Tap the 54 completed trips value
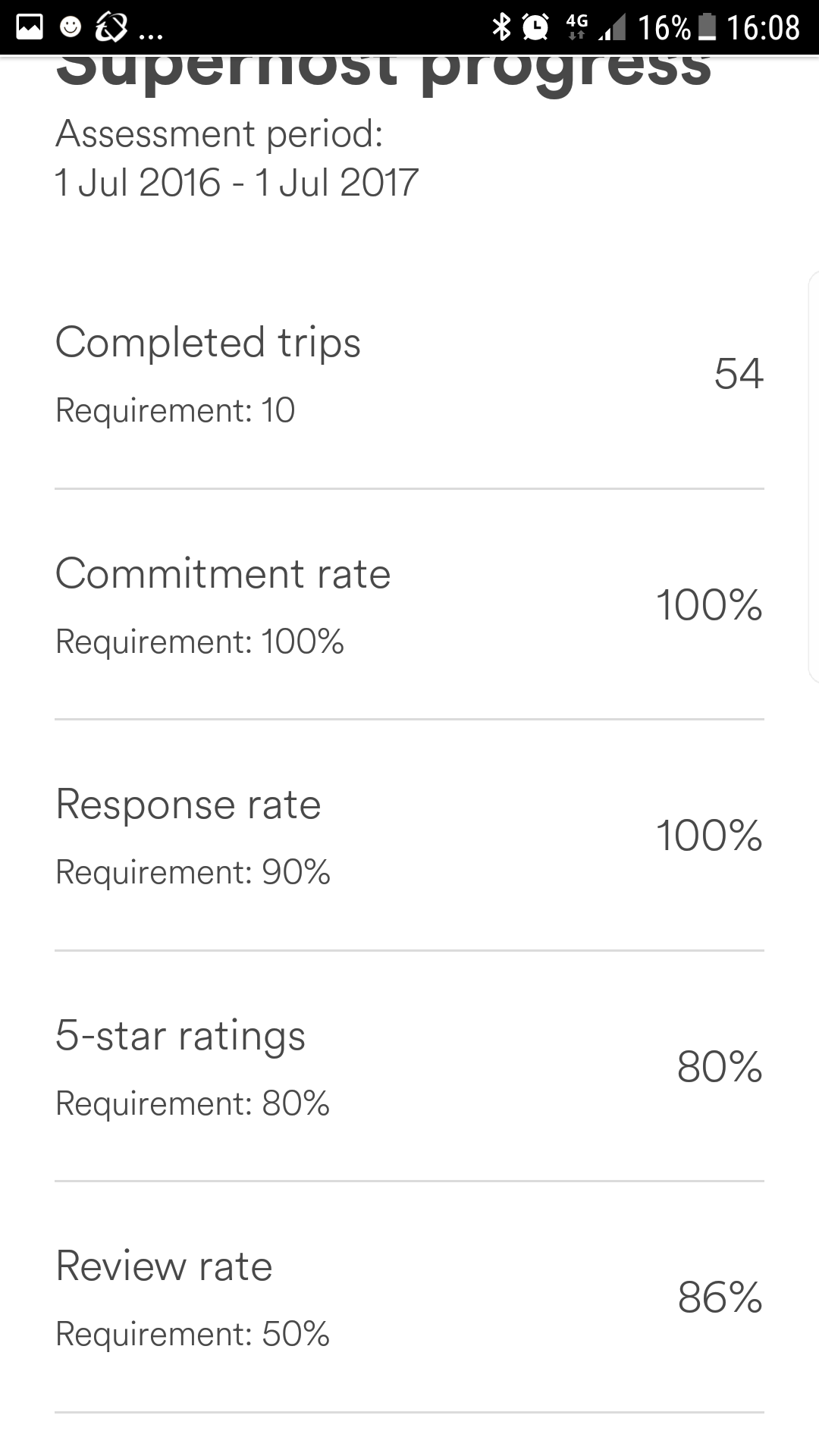Viewport: 819px width, 1456px height. pyautogui.click(x=739, y=374)
